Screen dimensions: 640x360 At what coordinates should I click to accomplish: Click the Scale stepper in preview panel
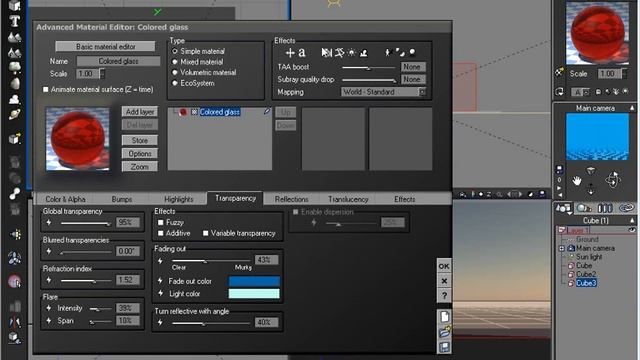pos(624,73)
